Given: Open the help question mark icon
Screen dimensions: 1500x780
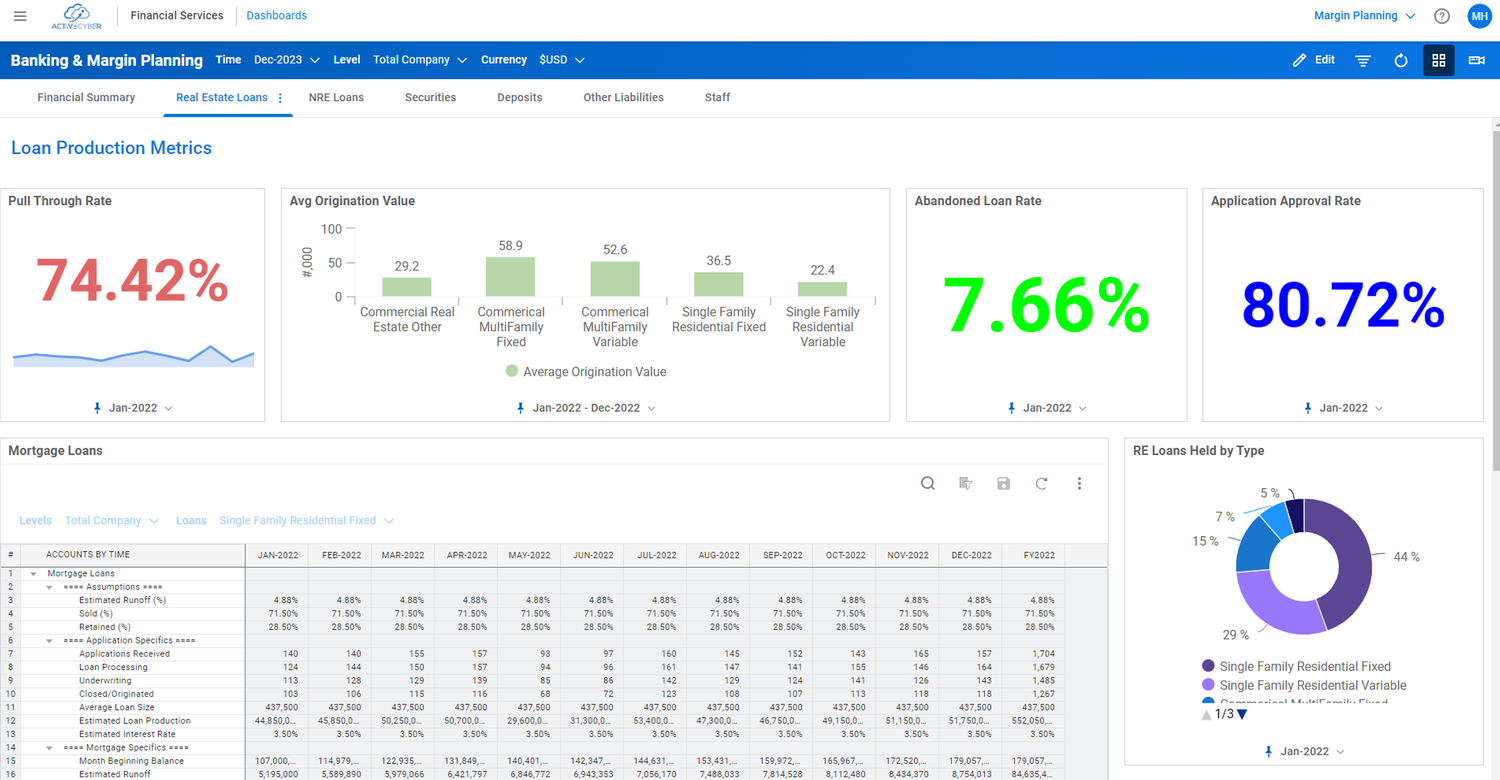Looking at the screenshot, I should 1441,16.
